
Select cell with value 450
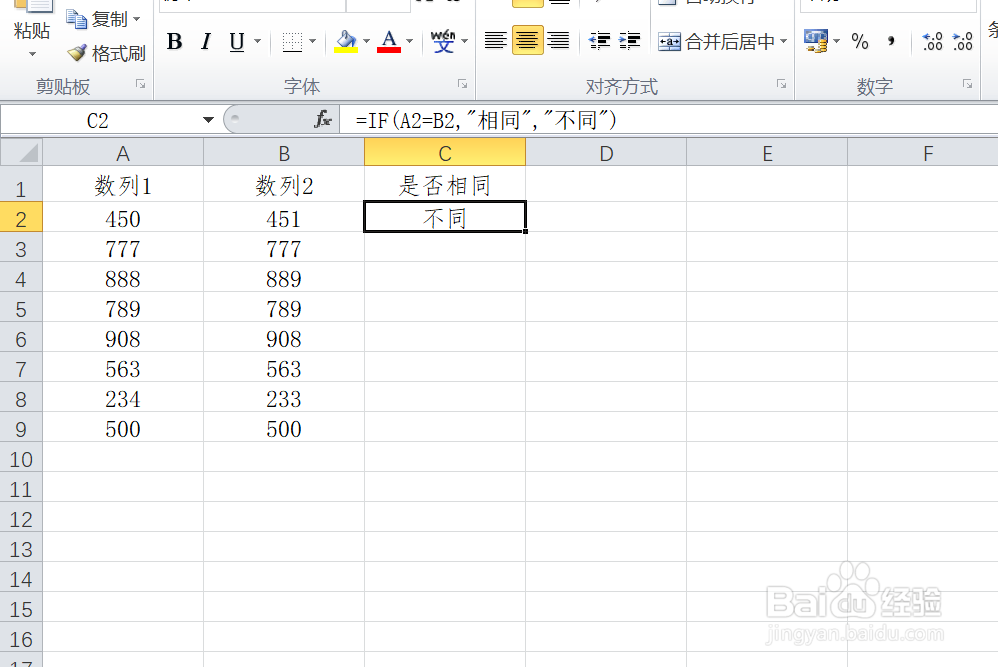tap(123, 218)
